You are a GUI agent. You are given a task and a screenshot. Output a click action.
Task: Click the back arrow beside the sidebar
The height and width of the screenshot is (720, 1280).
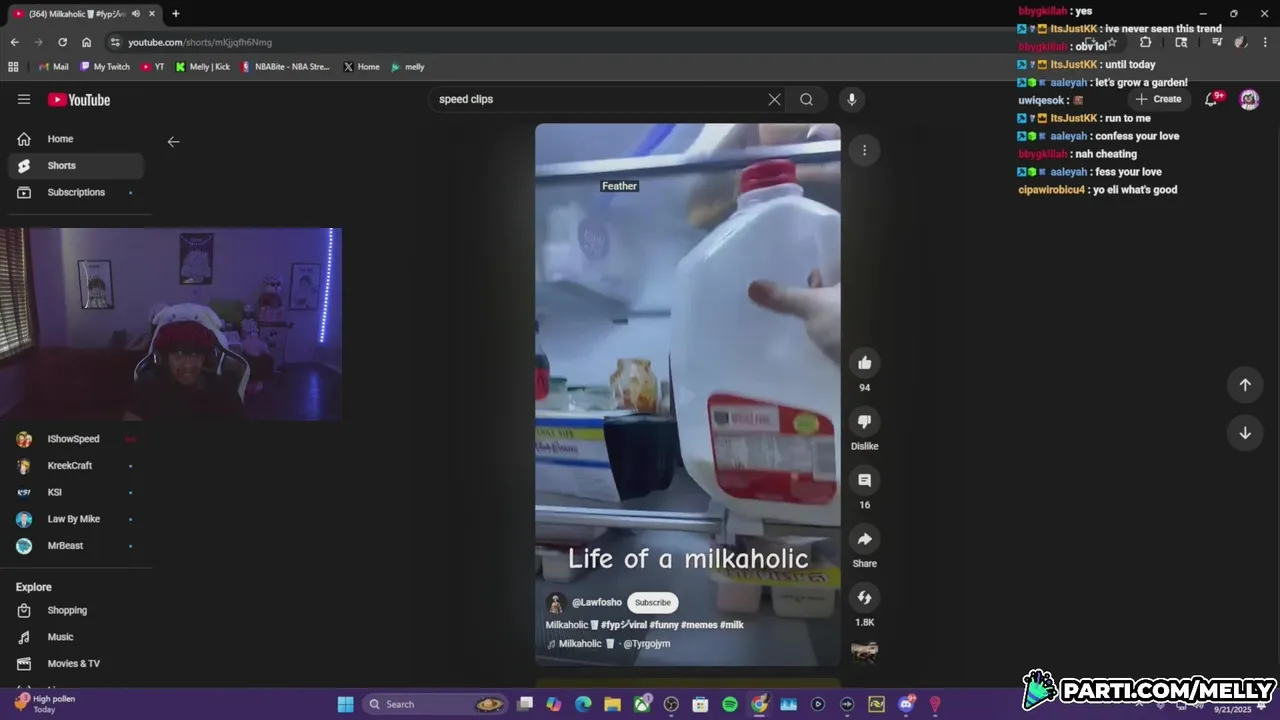click(x=173, y=142)
